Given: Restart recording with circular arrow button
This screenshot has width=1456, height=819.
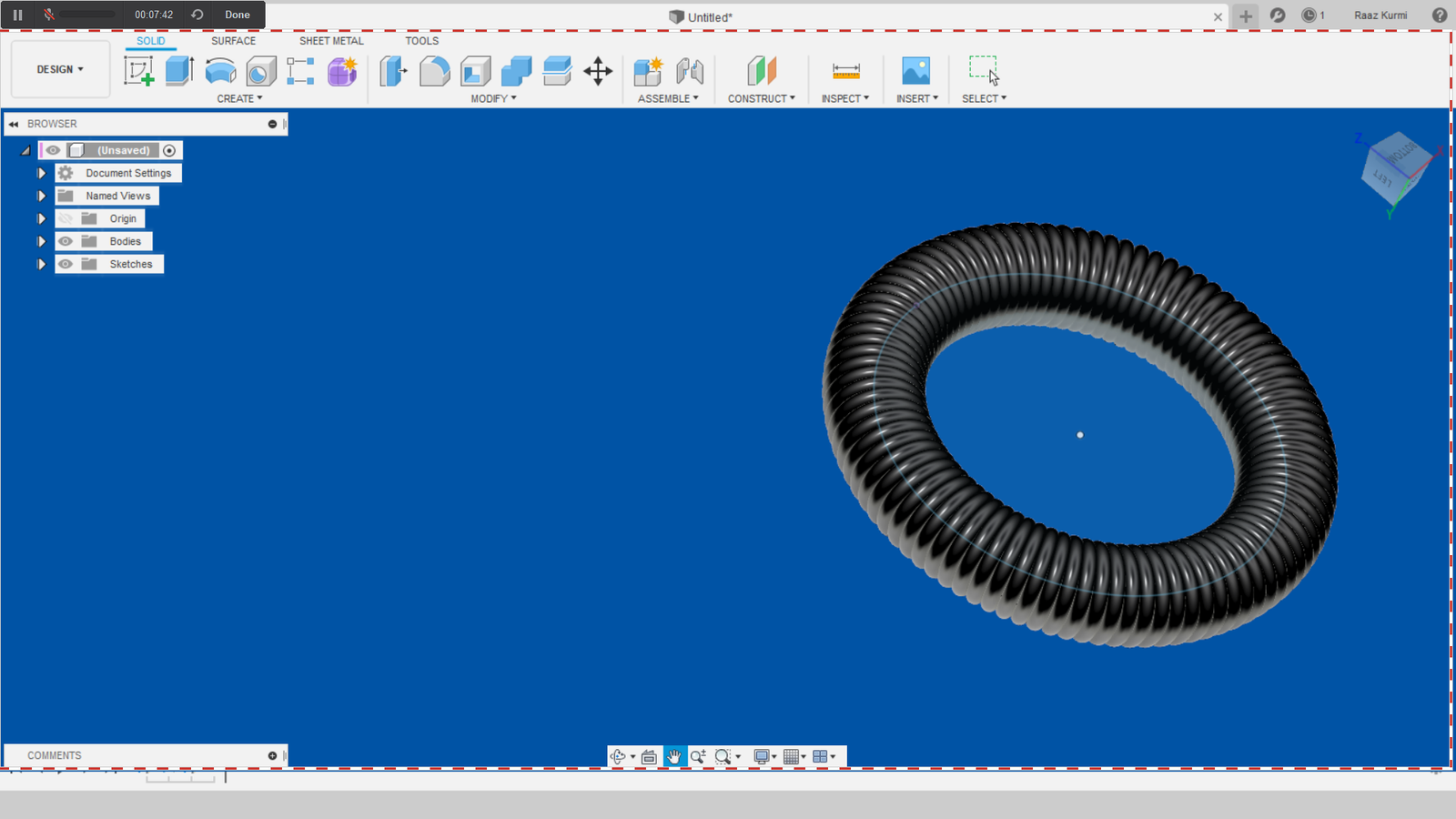Looking at the screenshot, I should (x=197, y=15).
